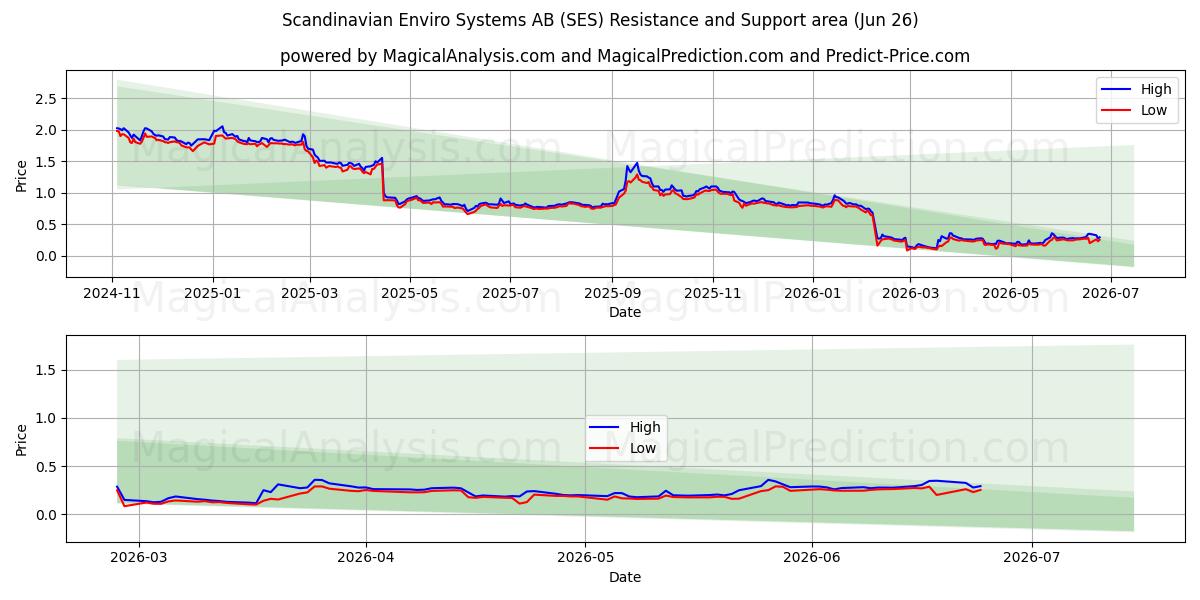Screen dimensions: 1200x600
Task: Click the bottom chart '2026-05' date tick
Action: pos(586,560)
